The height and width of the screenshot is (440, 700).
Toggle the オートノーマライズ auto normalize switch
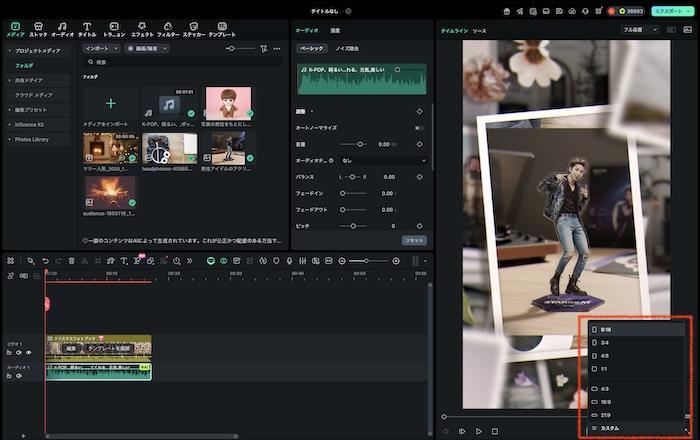[419, 127]
